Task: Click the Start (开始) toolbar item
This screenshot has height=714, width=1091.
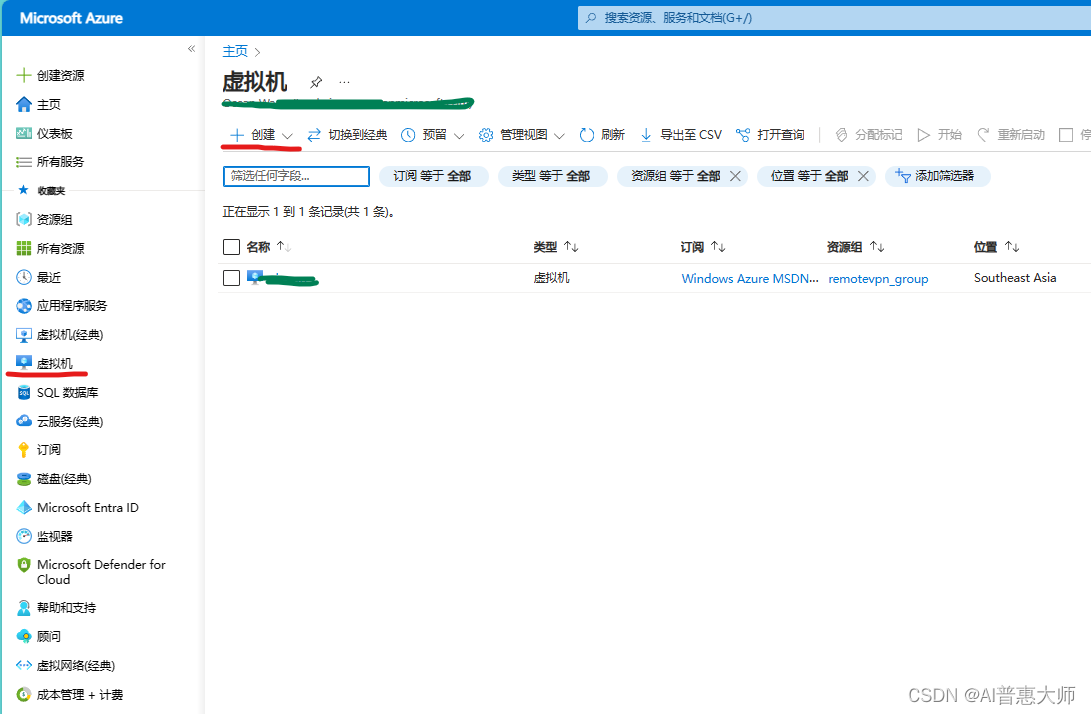Action: click(x=939, y=134)
